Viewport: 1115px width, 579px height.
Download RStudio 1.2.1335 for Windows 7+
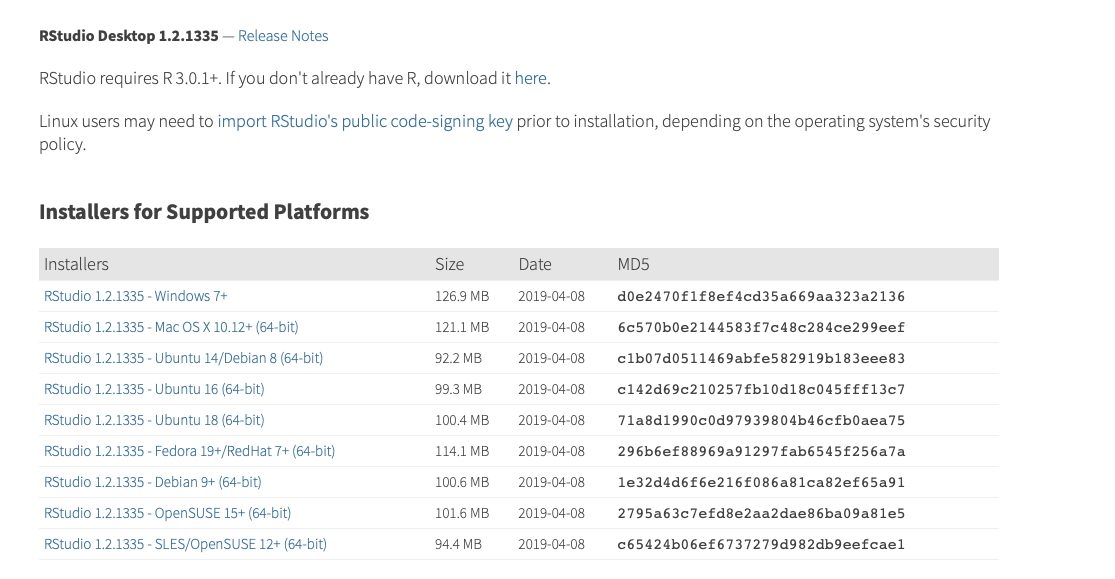(x=136, y=296)
